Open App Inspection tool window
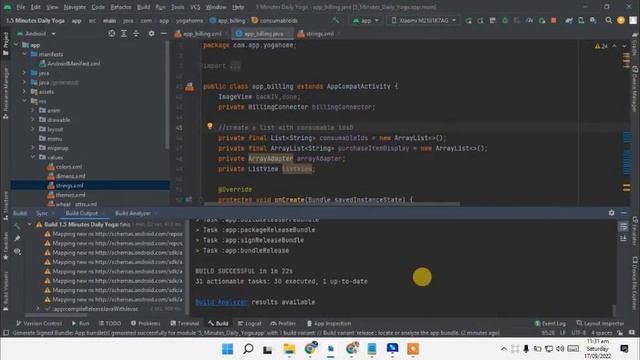This screenshot has width=640, height=360. (329, 323)
